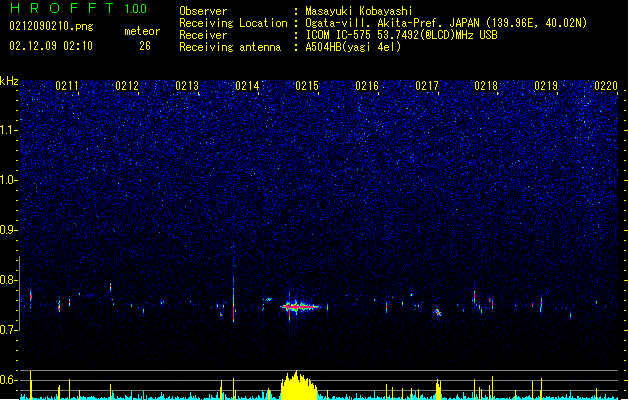The width and height of the screenshot is (629, 400).
Task: Click the kHz axis unit label
Action: point(9,81)
